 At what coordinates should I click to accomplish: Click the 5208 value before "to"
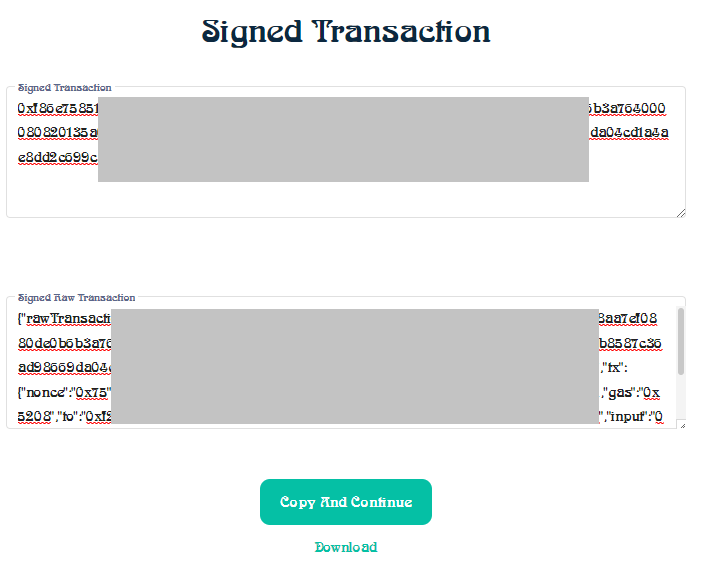34,417
